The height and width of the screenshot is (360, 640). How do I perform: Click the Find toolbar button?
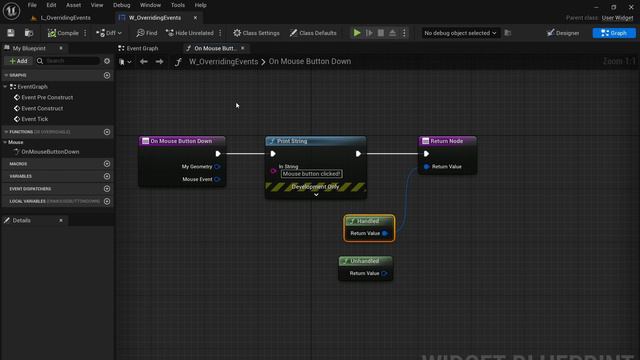point(147,33)
